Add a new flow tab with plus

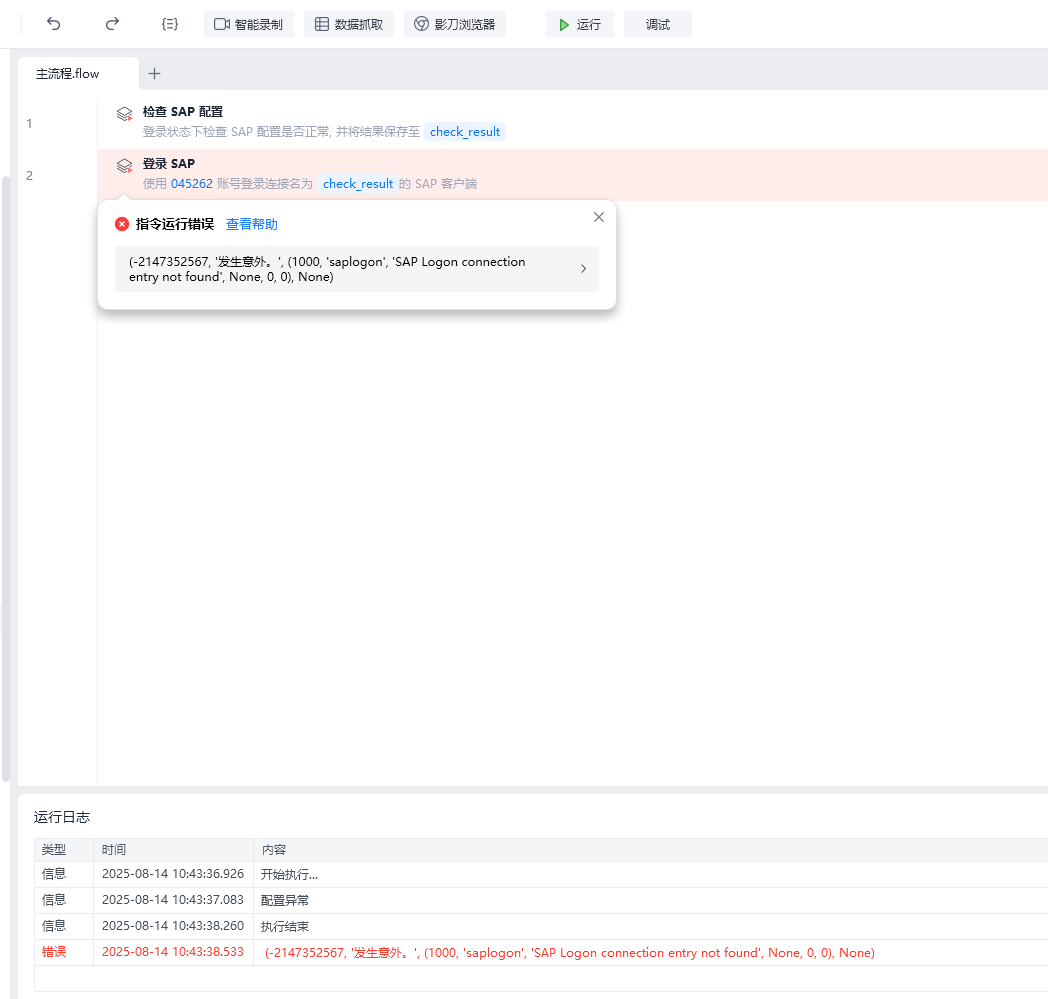tap(154, 74)
